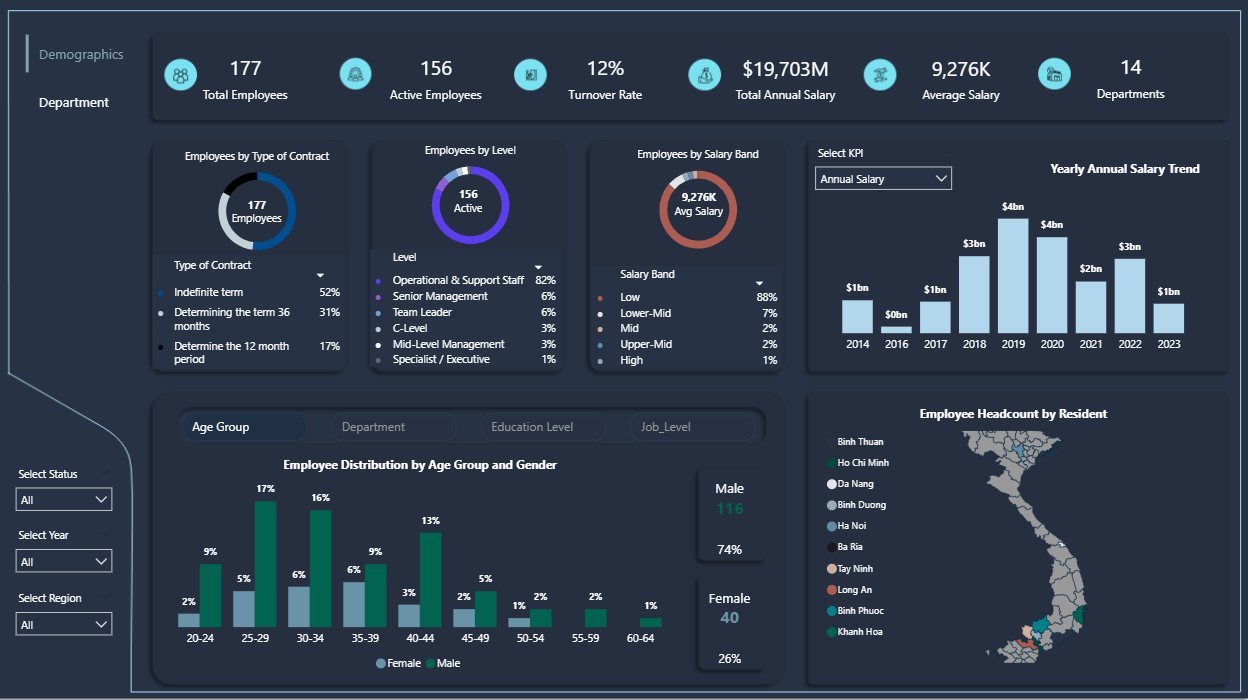Click the Turnover Rate icon
This screenshot has width=1248, height=700.
[530, 74]
